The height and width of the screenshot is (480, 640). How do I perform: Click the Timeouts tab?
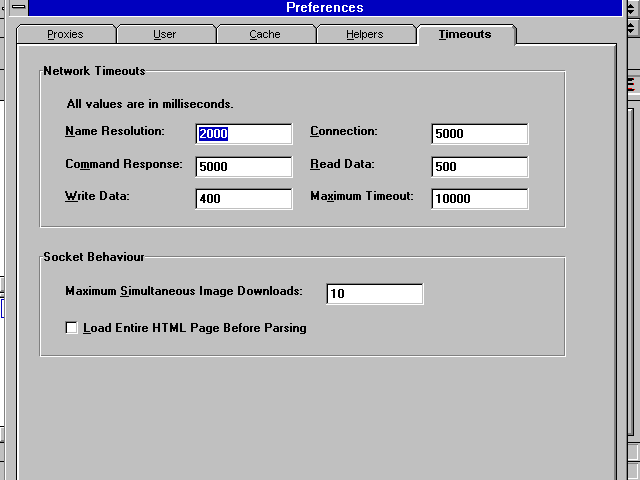[465, 34]
